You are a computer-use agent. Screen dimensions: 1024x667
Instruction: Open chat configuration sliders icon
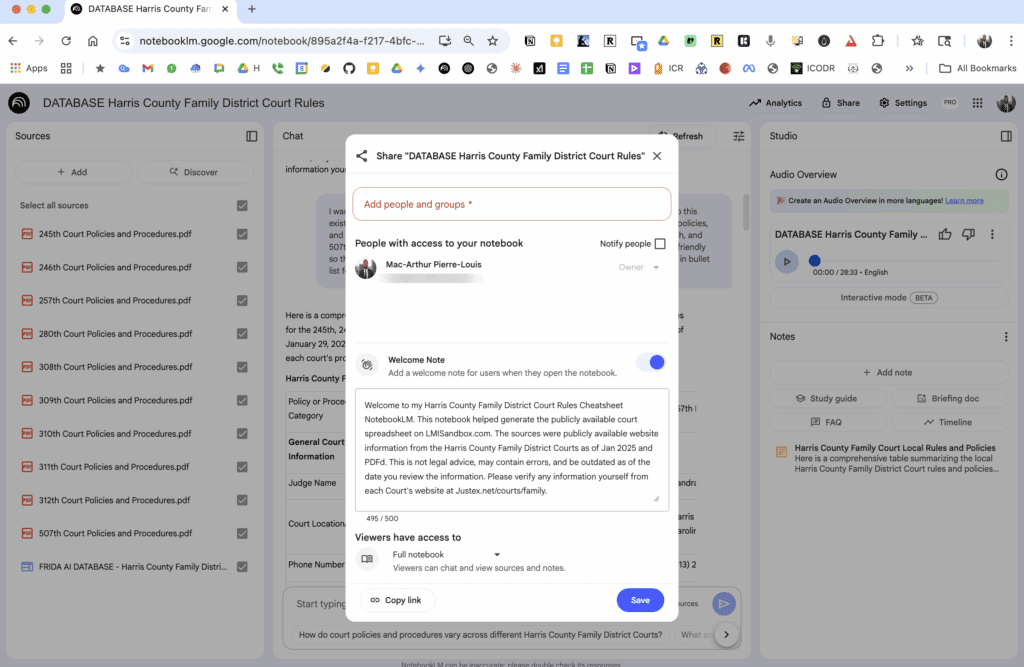(x=739, y=136)
